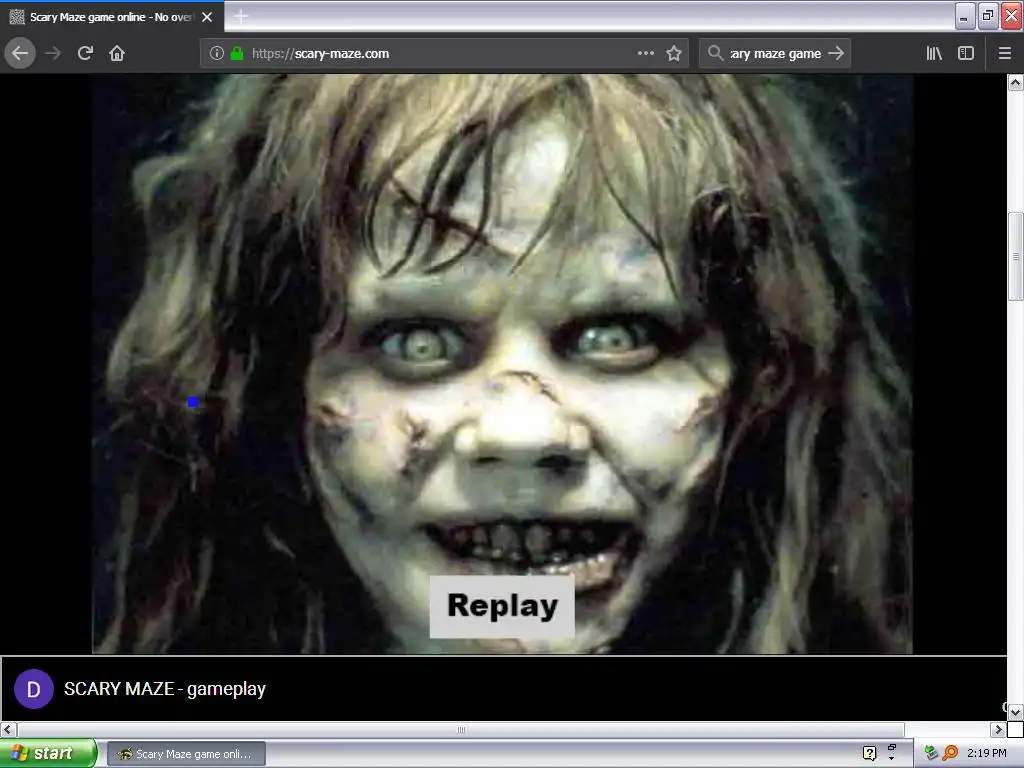Minimize the browser window
Image resolution: width=1024 pixels, height=768 pixels.
(965, 16)
